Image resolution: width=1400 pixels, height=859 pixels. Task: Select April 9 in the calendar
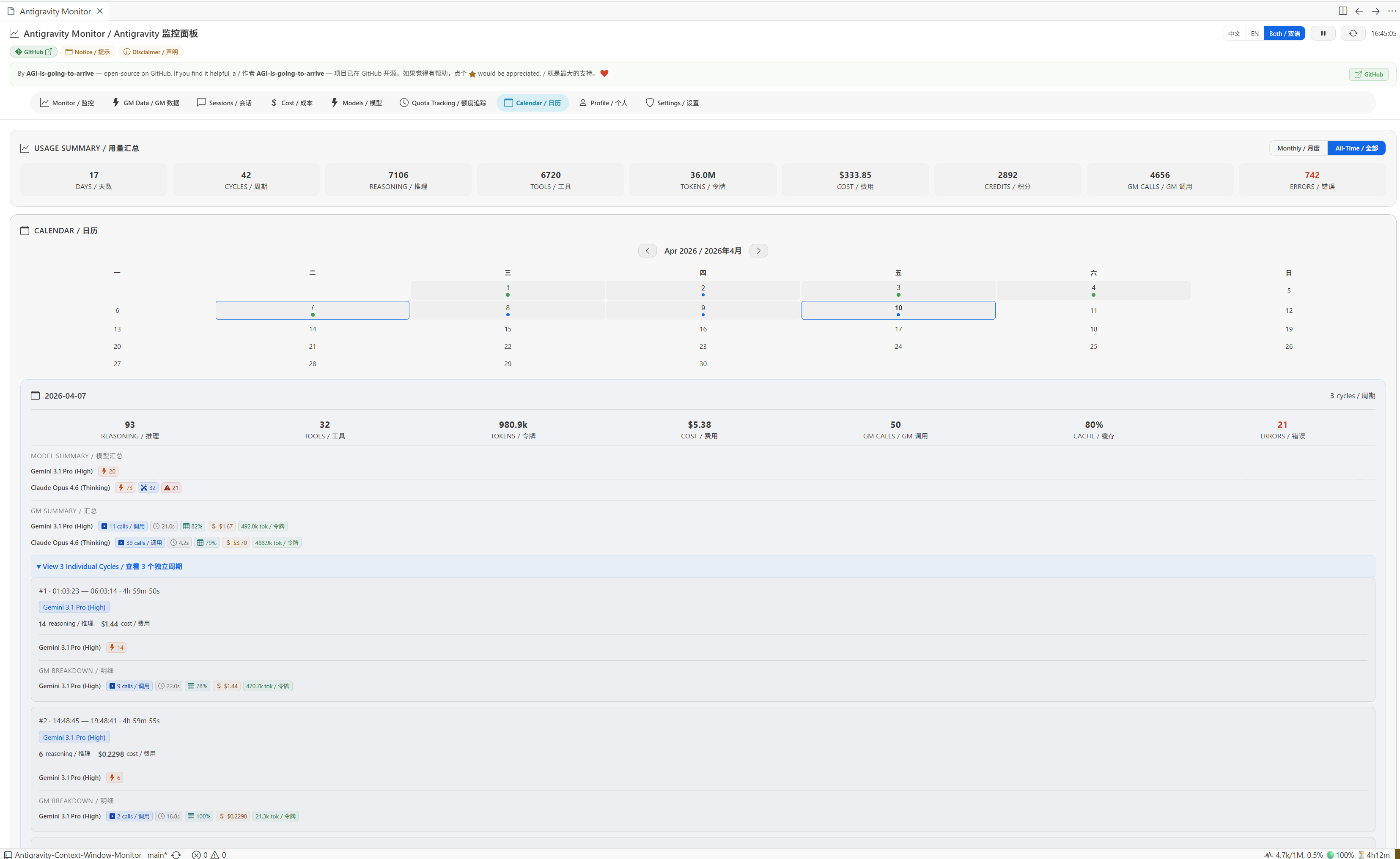click(x=703, y=310)
